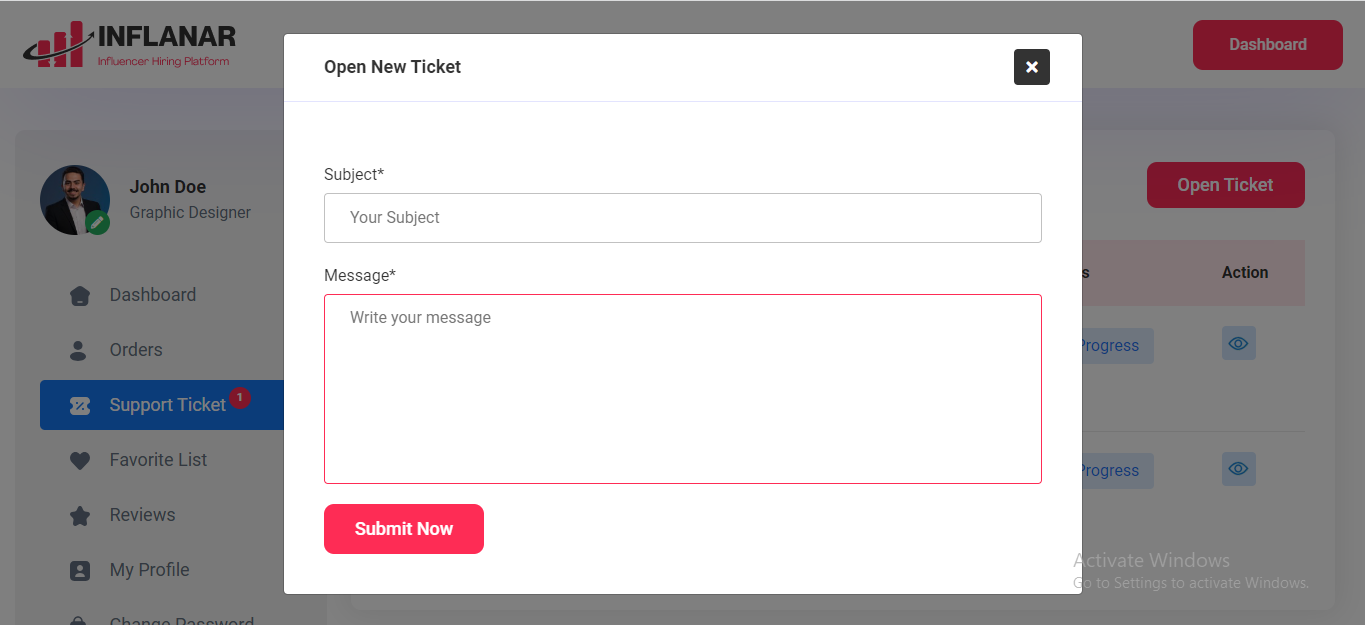Click the Orders person icon
The width and height of the screenshot is (1365, 625).
click(80, 351)
